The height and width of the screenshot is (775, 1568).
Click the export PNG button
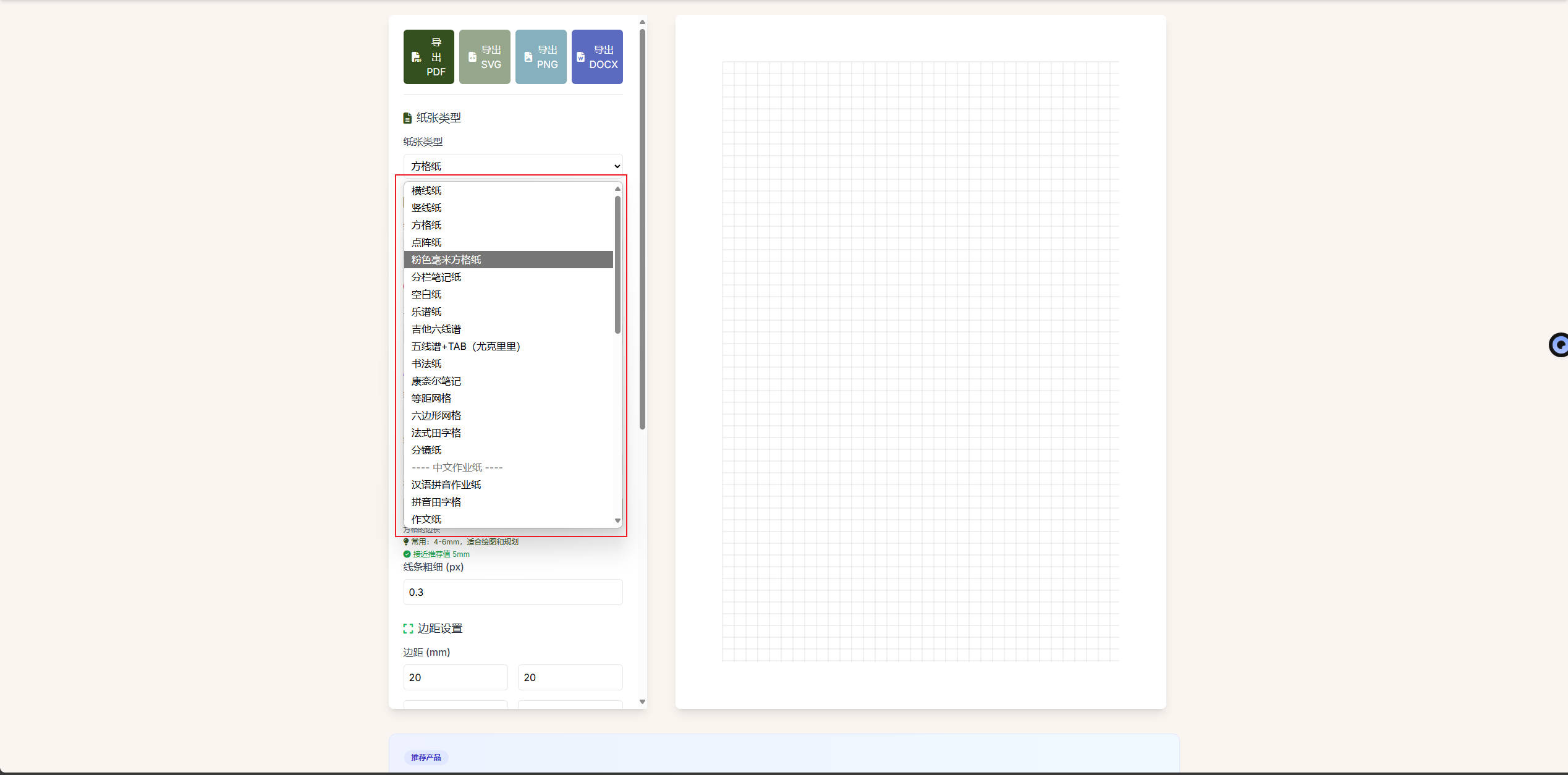click(541, 57)
